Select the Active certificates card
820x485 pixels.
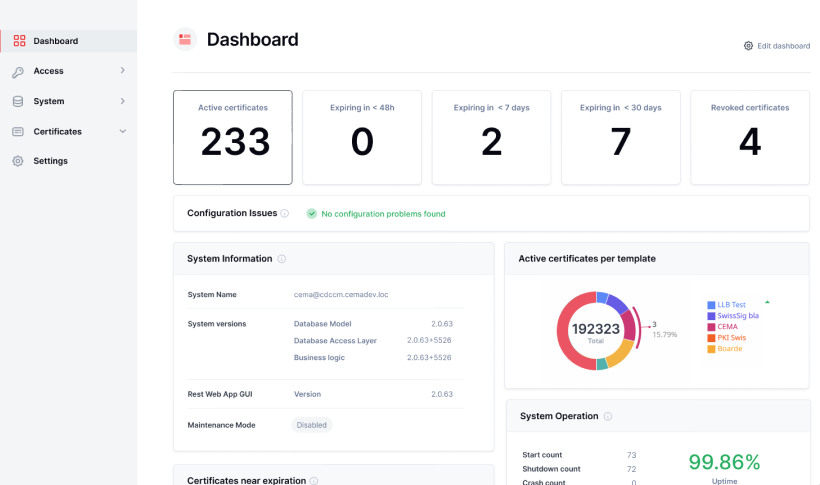pyautogui.click(x=233, y=137)
